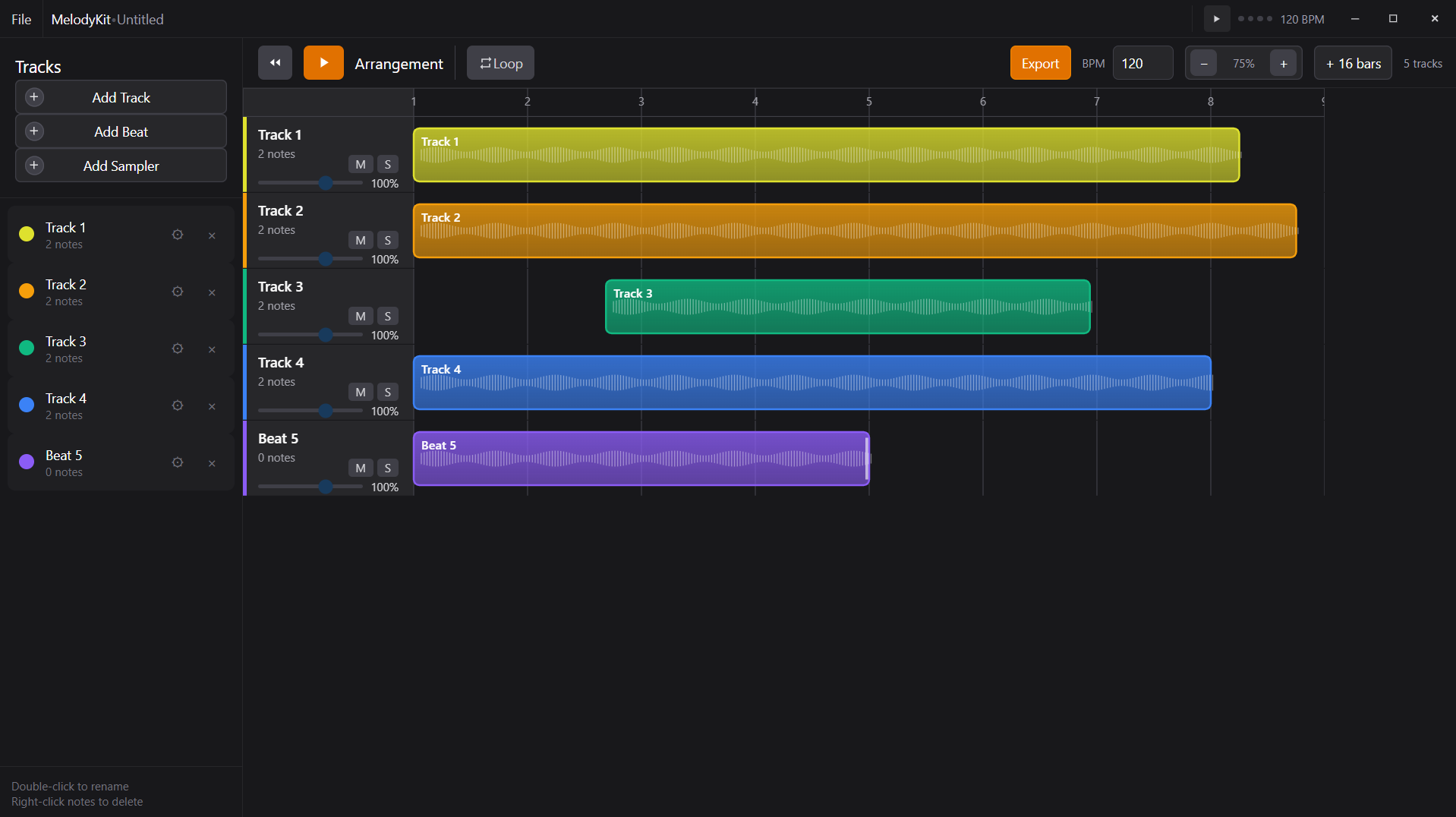Toggle Loop mode
The height and width of the screenshot is (817, 1456).
(x=500, y=63)
